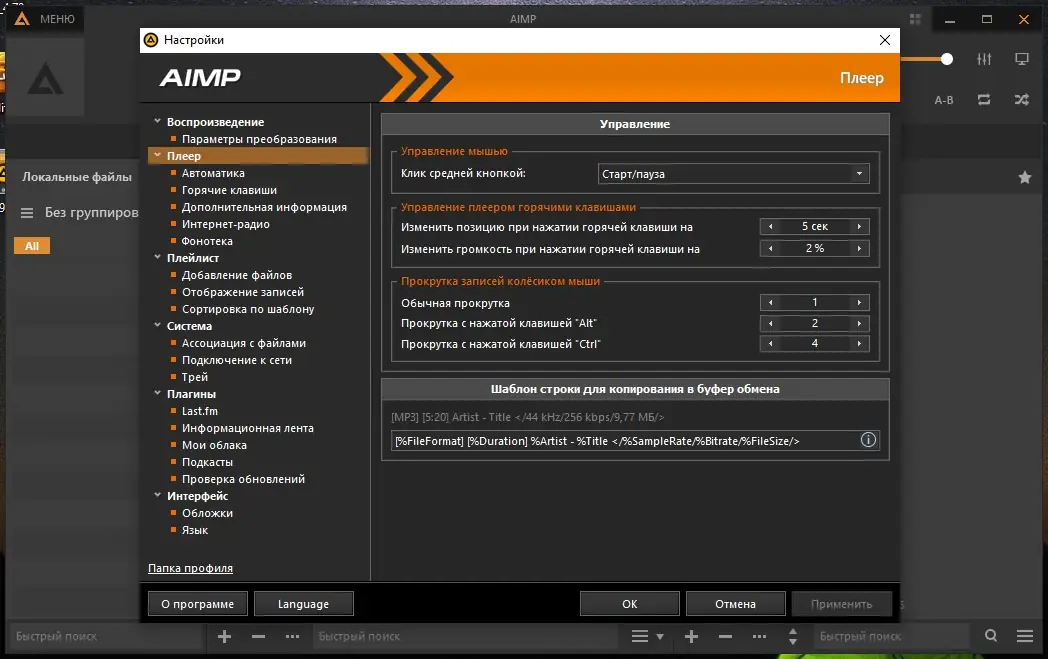The width and height of the screenshot is (1048, 659).
Task: Collapse the Плейлист settings section
Action: coord(158,258)
